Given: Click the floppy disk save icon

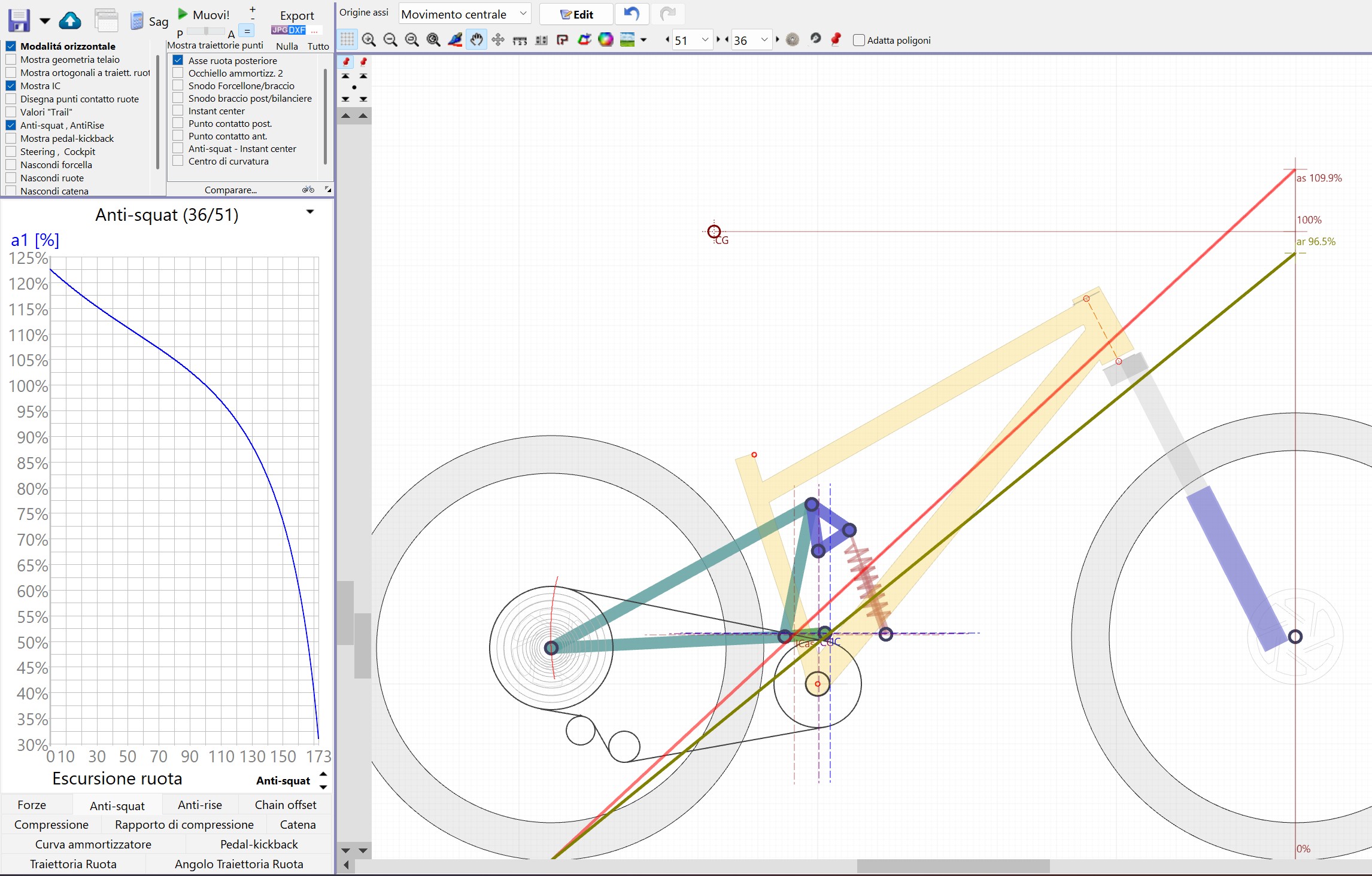Looking at the screenshot, I should pyautogui.click(x=19, y=21).
